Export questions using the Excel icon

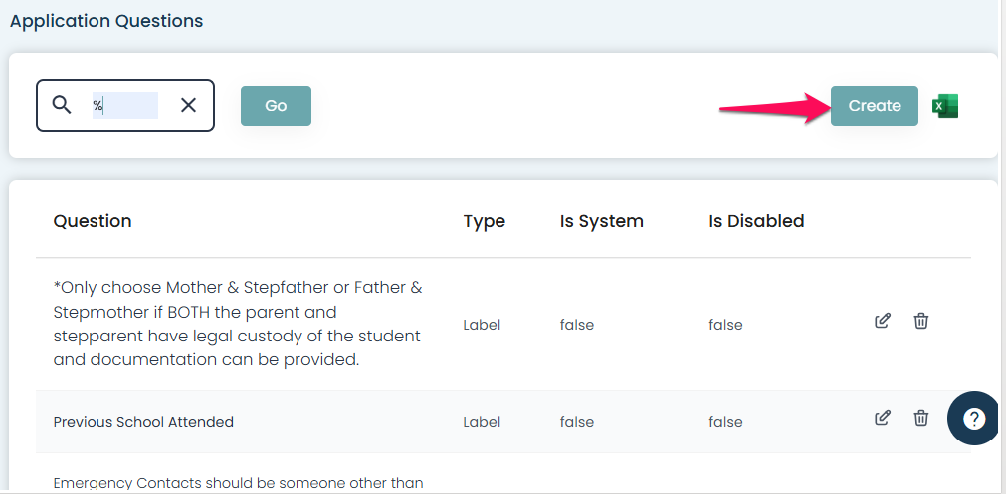945,106
